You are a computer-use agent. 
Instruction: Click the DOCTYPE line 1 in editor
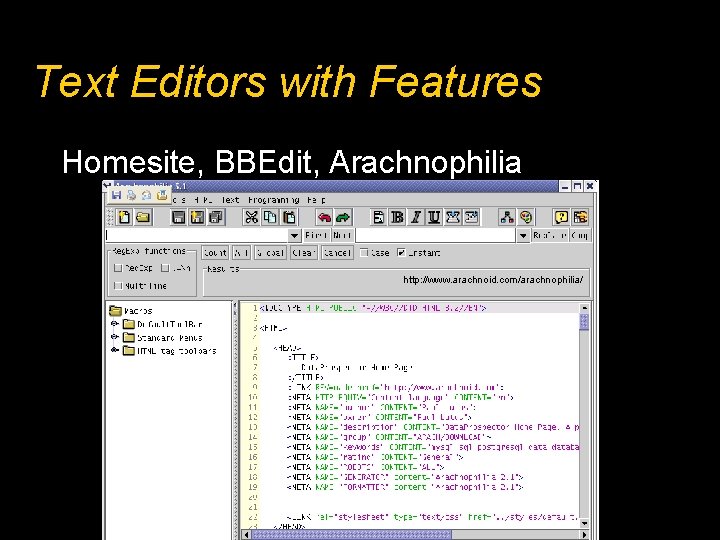tap(372, 308)
